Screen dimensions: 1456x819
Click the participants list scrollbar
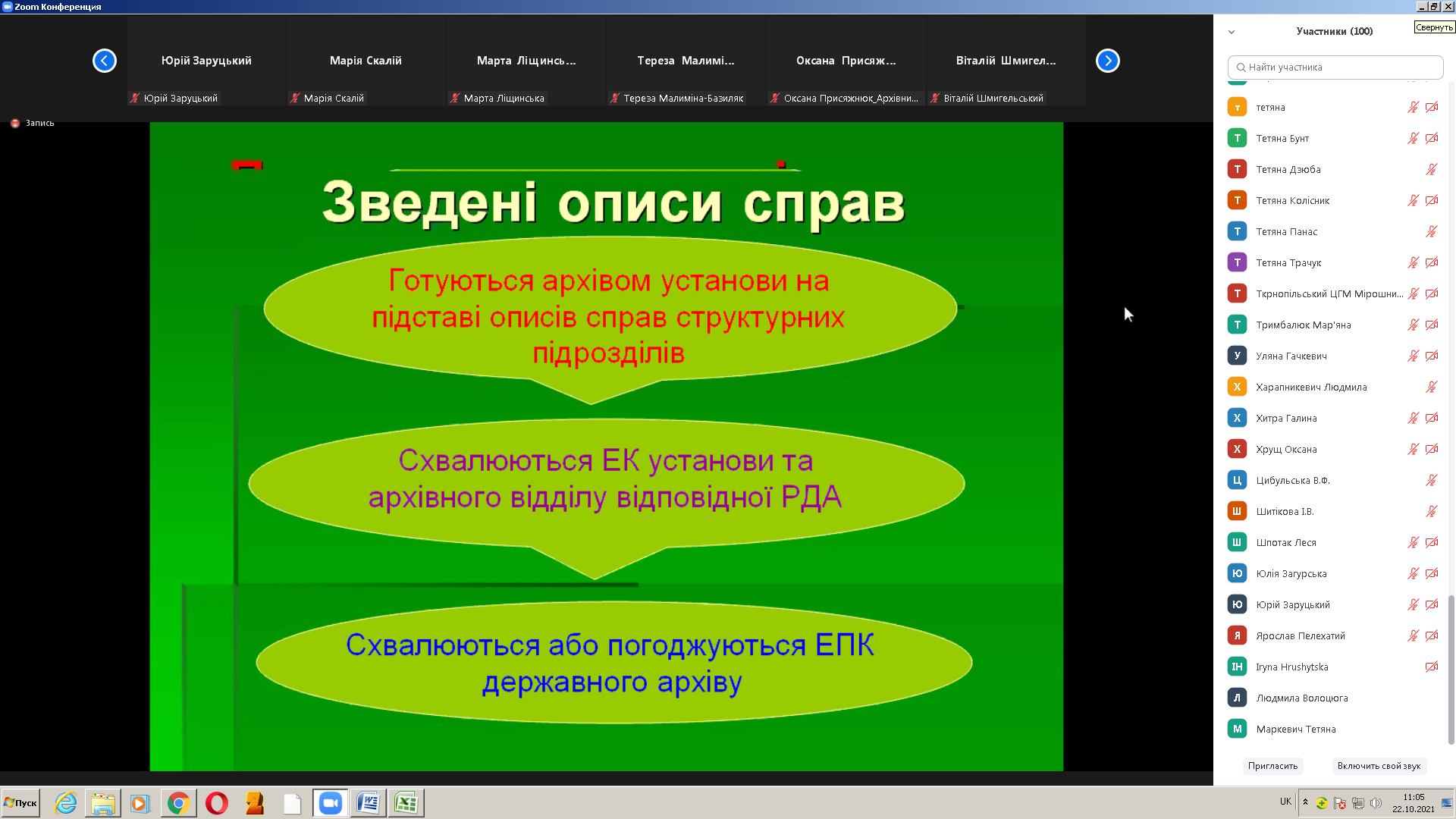(x=1451, y=669)
